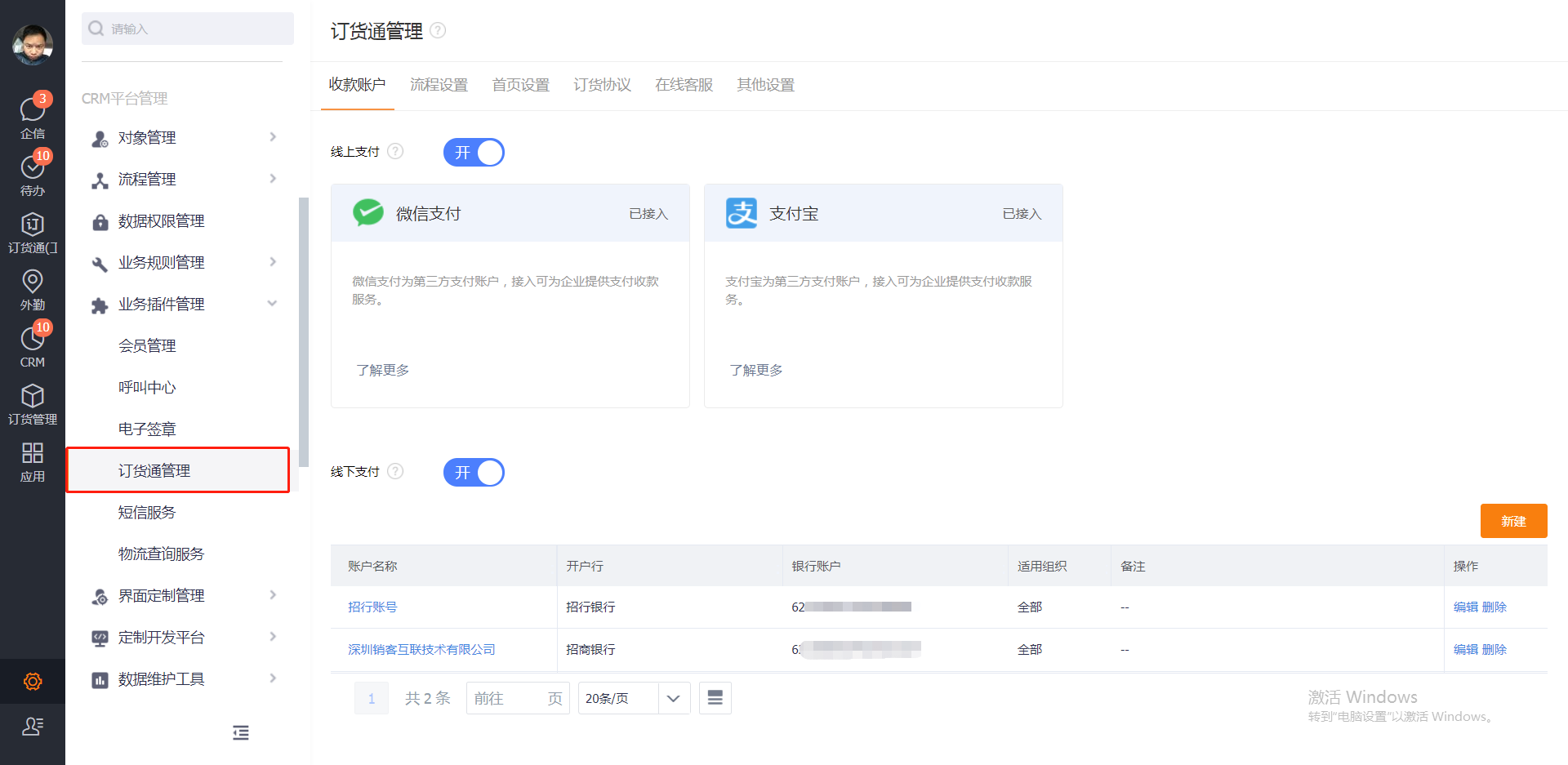Click 编辑 for 深圳销客互联技术有限公司 row
The height and width of the screenshot is (765, 1568).
(x=1466, y=649)
